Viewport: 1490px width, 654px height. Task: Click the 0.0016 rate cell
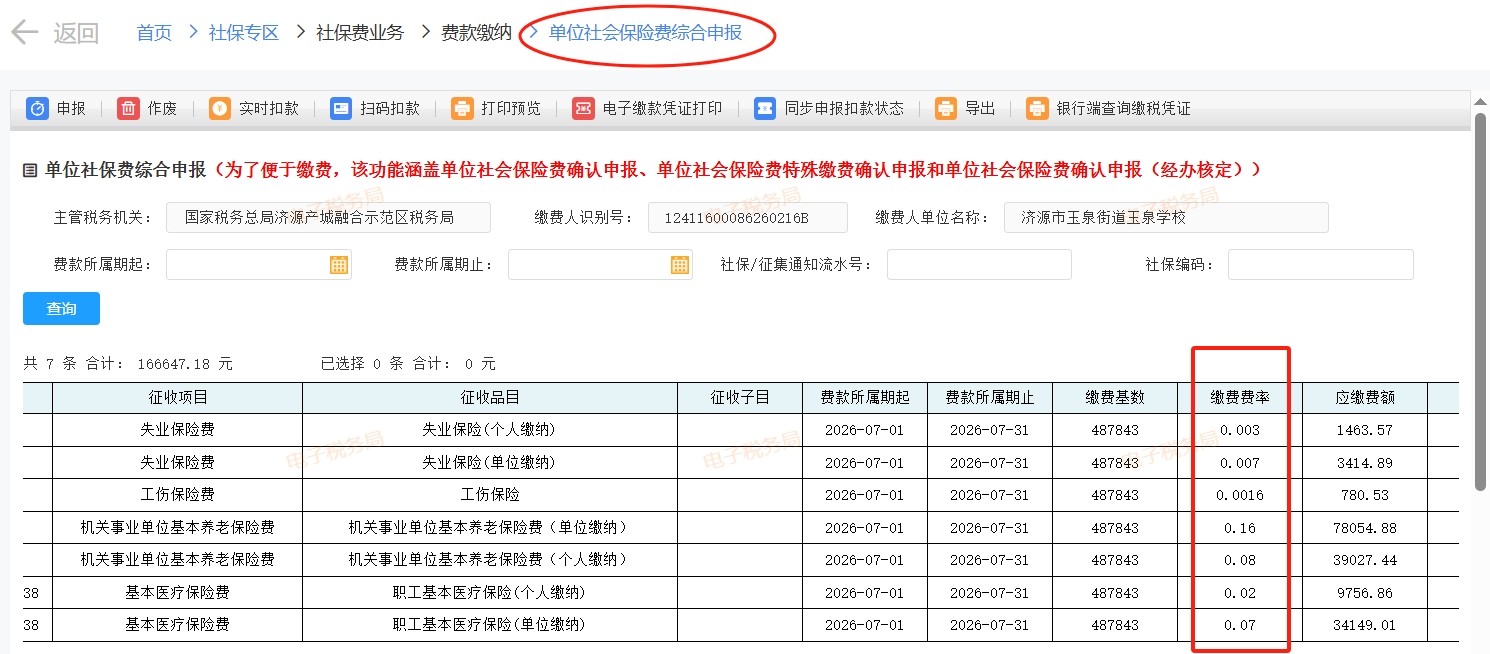point(1240,495)
